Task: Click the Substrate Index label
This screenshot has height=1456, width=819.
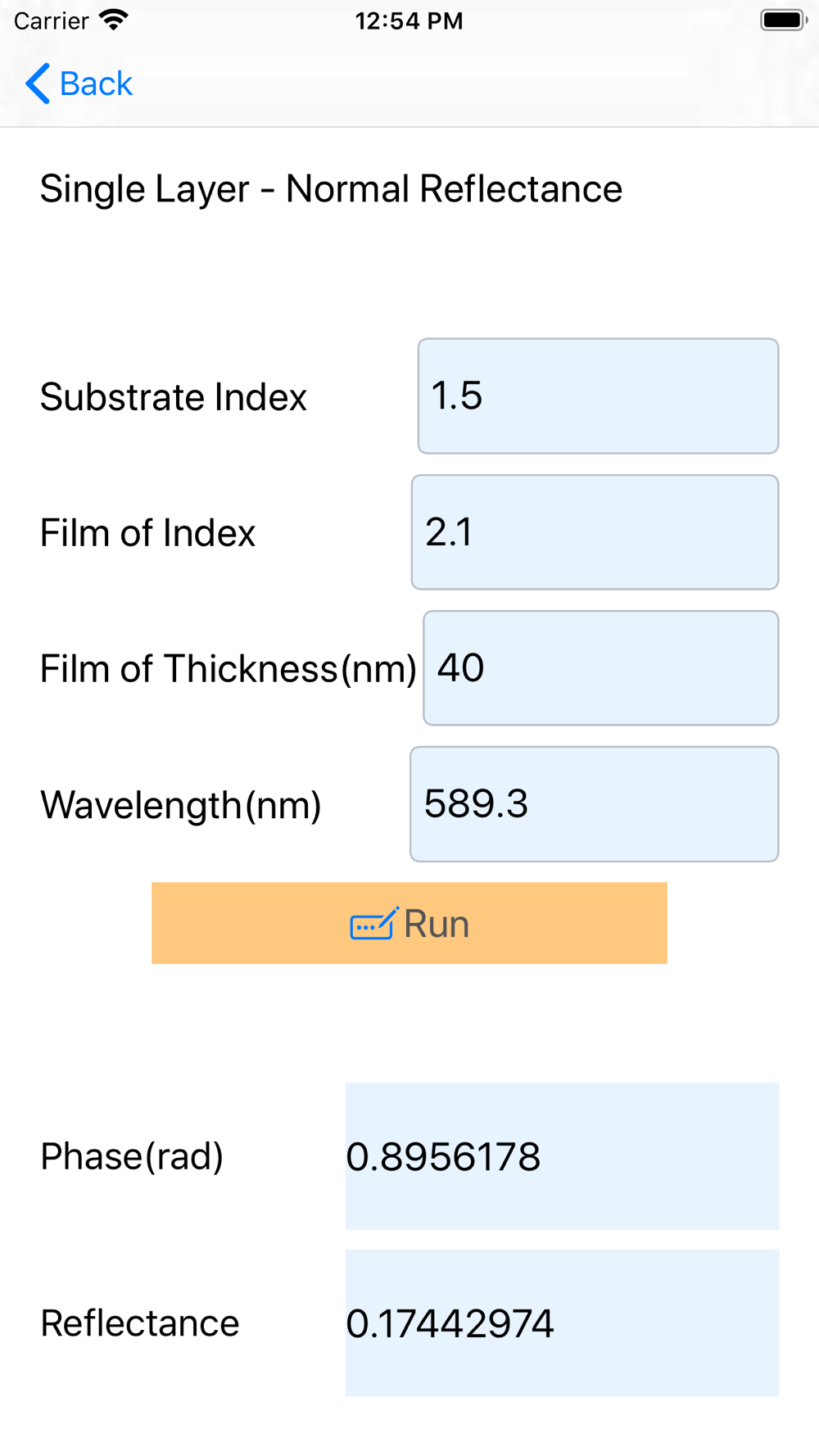Action: pos(174,397)
